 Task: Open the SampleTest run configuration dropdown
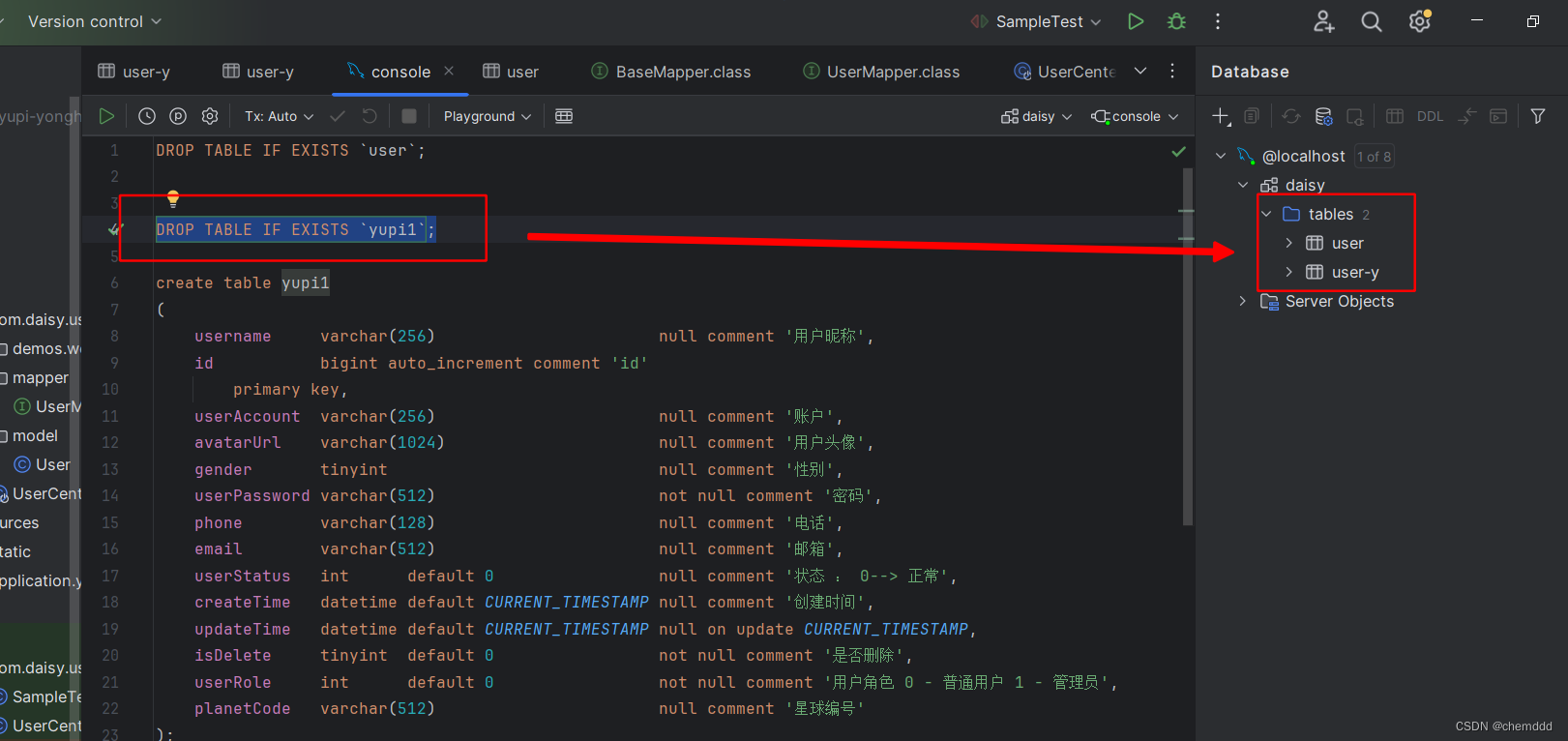pyautogui.click(x=1036, y=21)
